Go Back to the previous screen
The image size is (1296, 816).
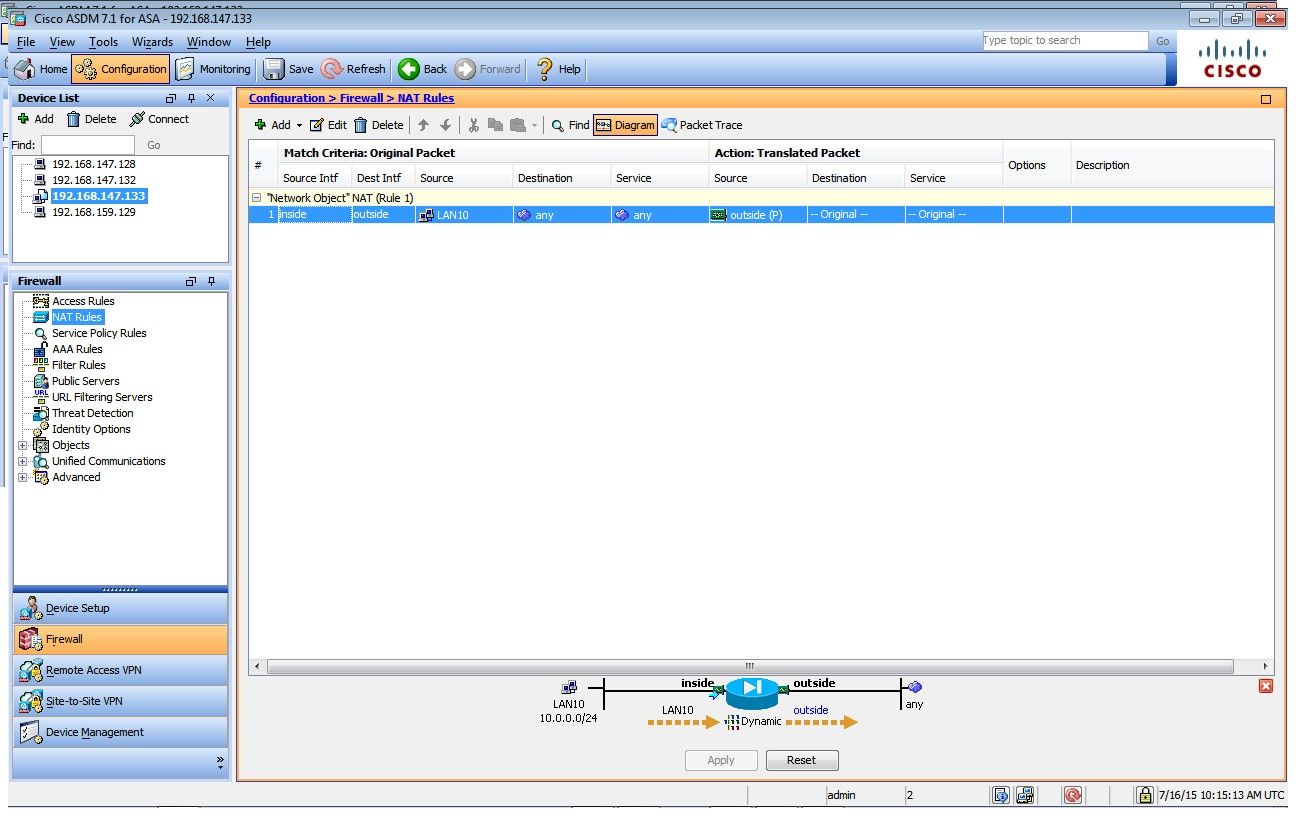point(422,69)
